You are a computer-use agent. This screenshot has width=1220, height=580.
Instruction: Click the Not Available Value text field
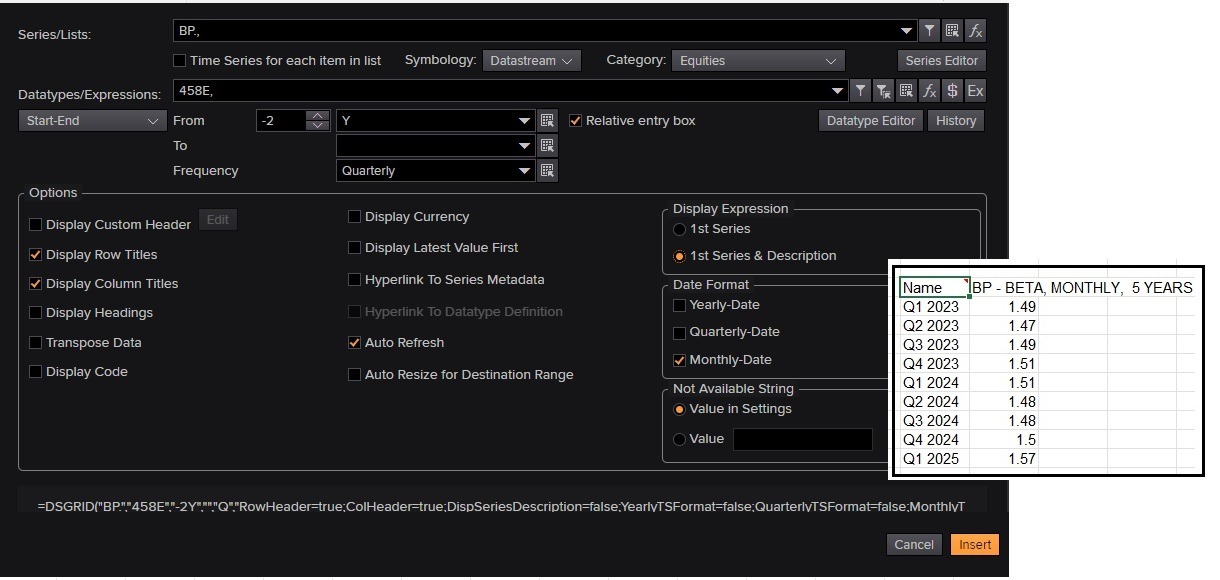point(802,439)
